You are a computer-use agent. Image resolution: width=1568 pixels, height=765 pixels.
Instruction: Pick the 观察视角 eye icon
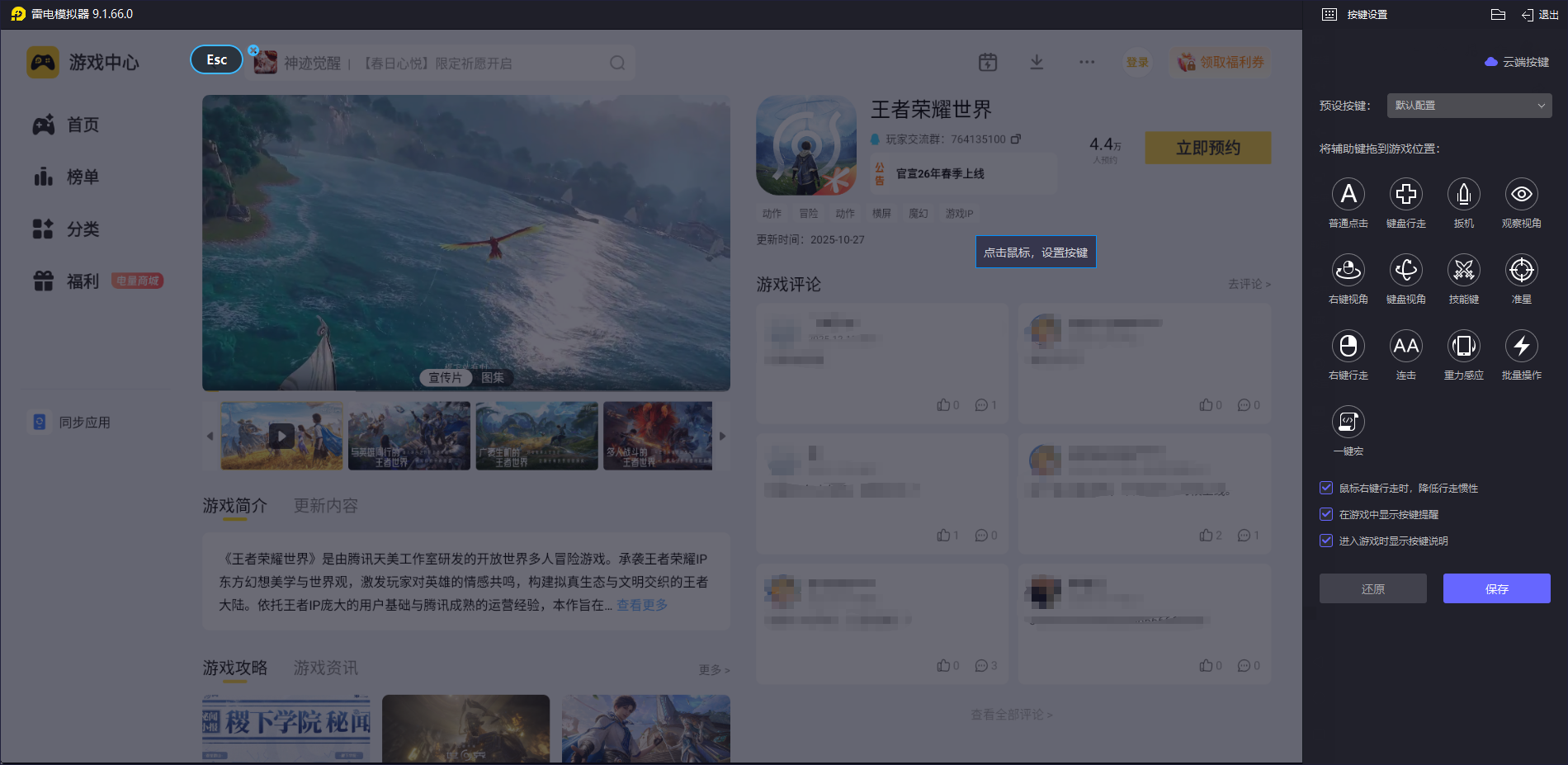click(x=1521, y=195)
